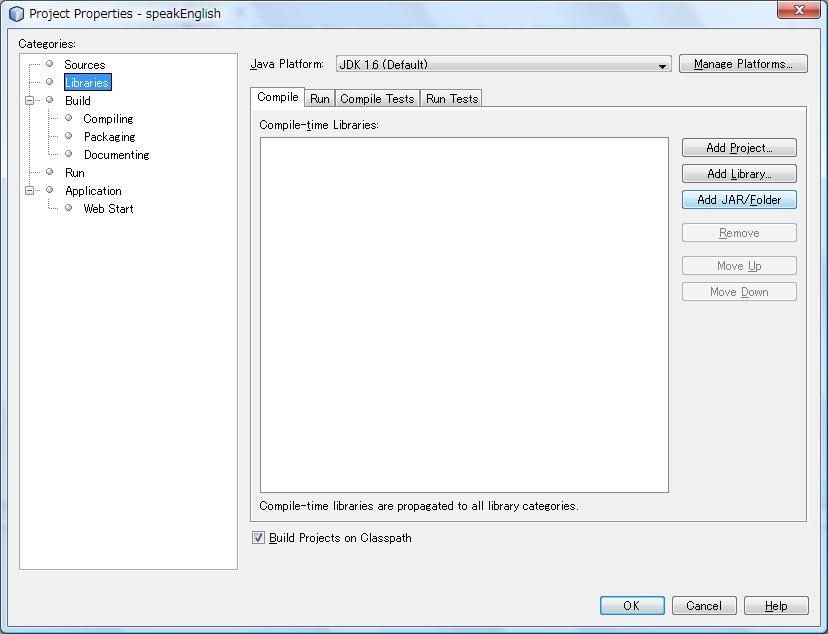Toggle Build Projects on Classpath checkbox
The height and width of the screenshot is (634, 828).
coord(258,538)
